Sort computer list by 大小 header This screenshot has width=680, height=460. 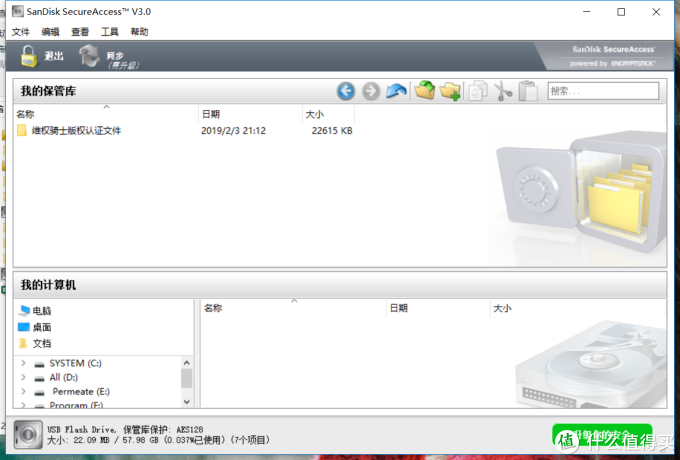click(502, 308)
